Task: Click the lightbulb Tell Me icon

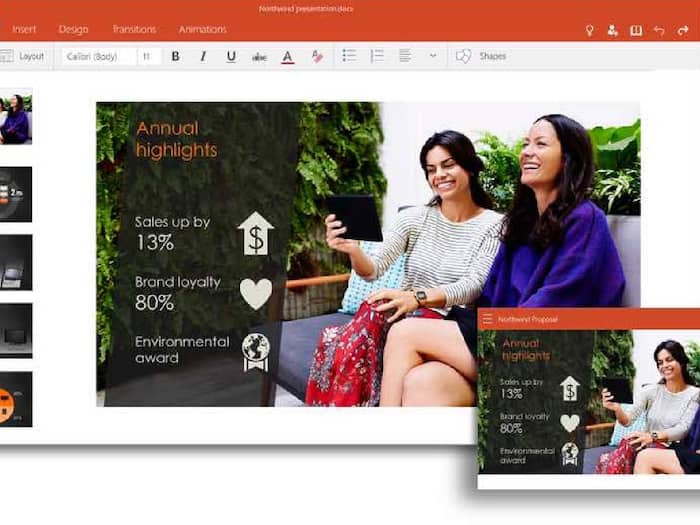Action: (589, 30)
